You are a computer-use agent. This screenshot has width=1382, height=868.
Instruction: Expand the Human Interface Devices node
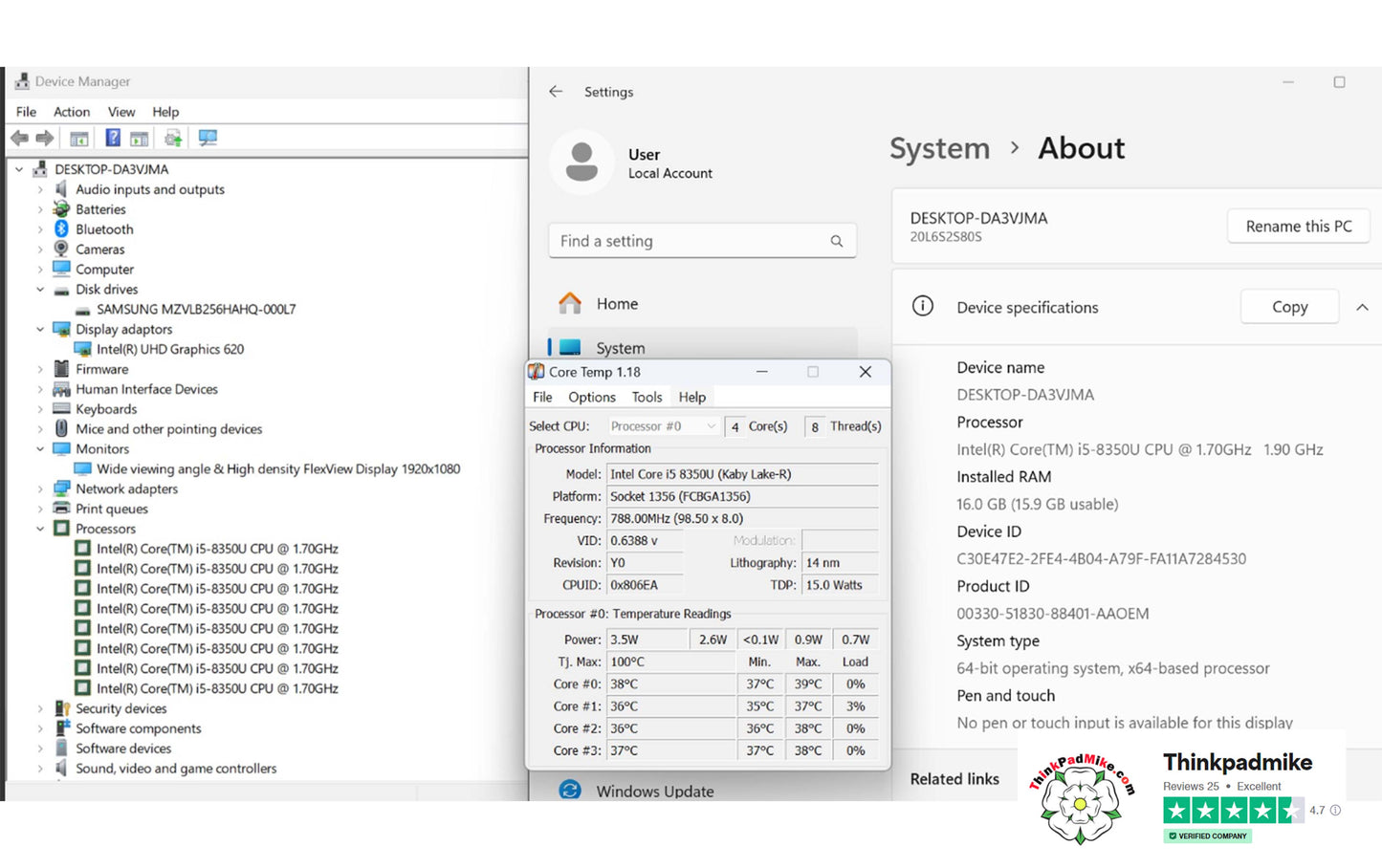click(40, 389)
